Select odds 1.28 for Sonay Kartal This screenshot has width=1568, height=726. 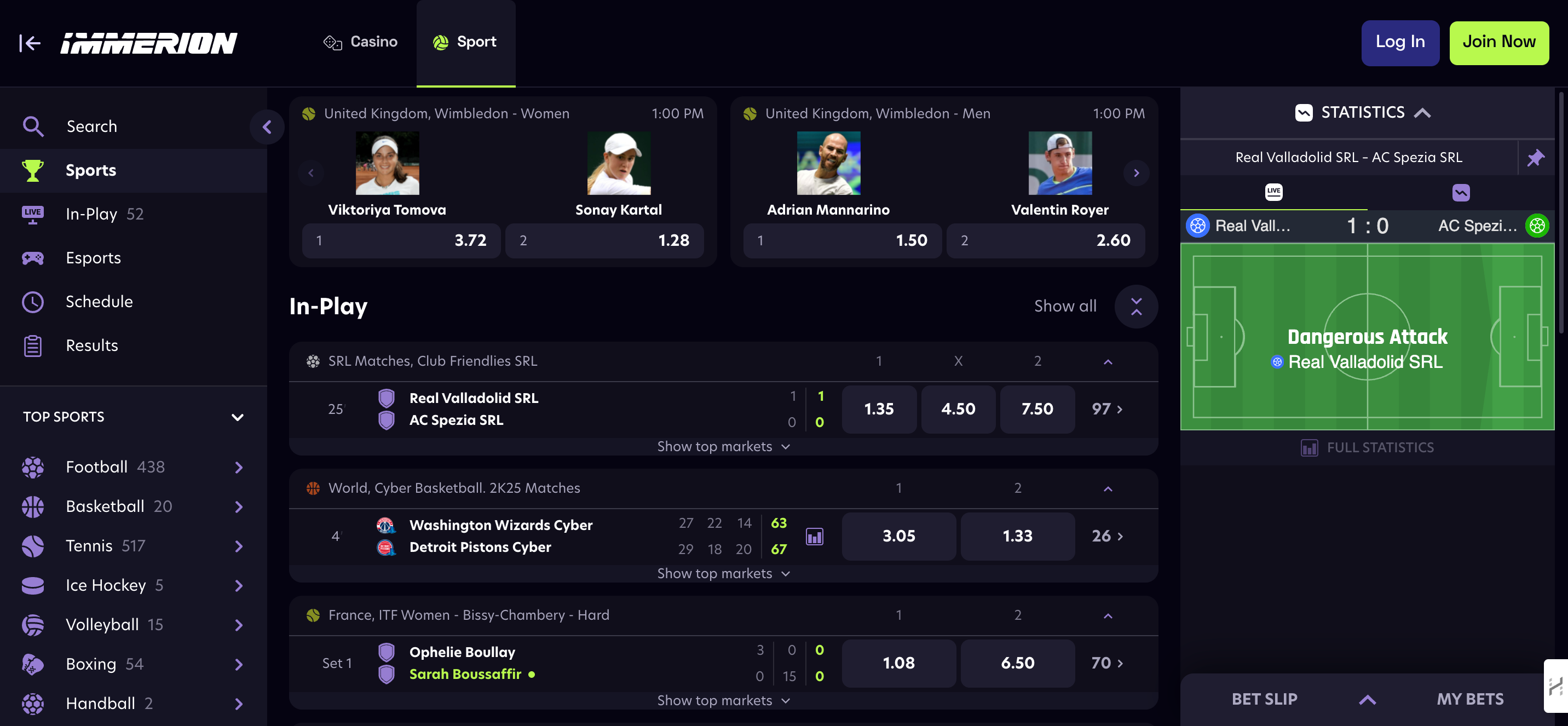[x=604, y=240]
